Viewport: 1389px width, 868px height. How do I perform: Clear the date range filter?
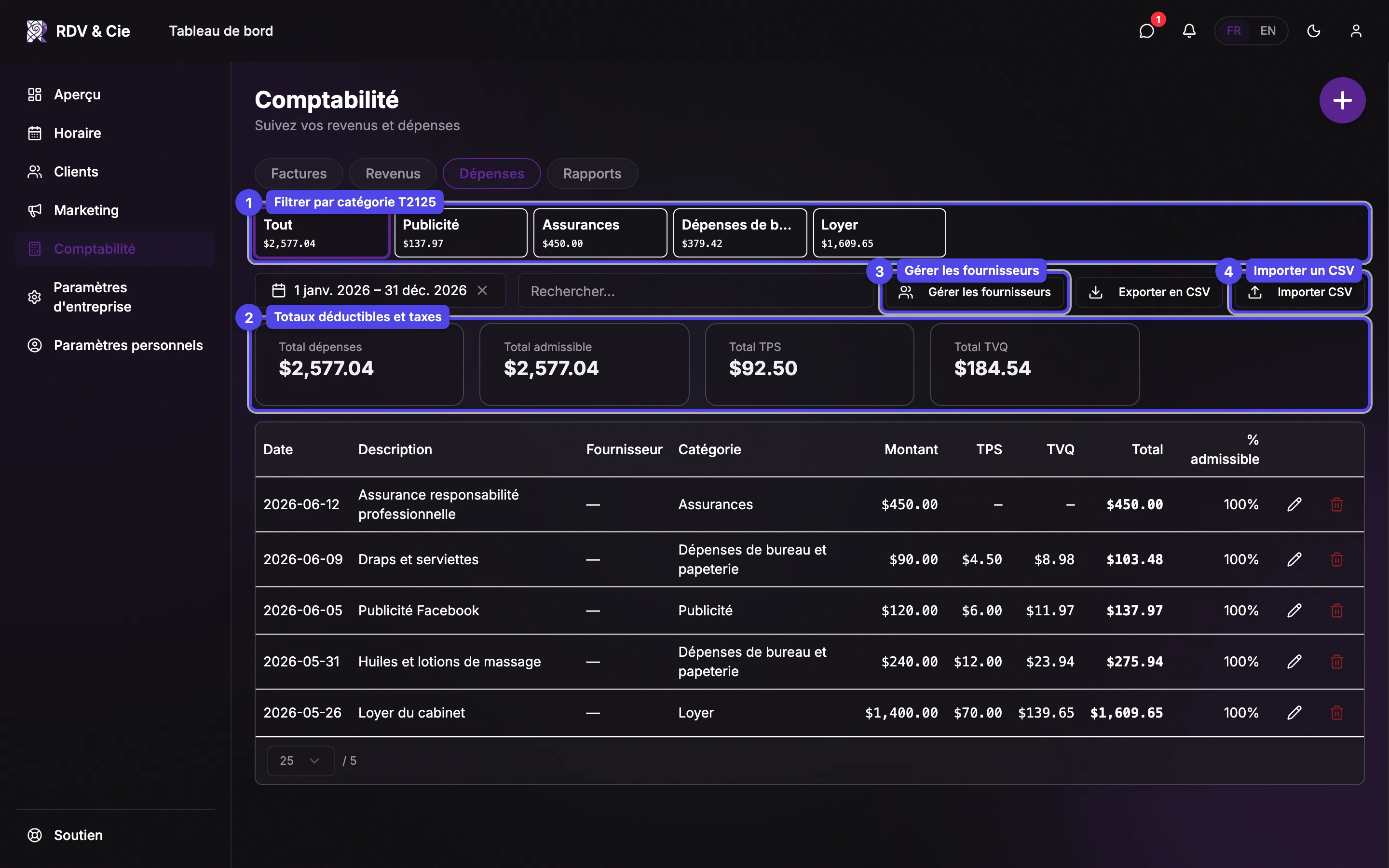click(482, 290)
